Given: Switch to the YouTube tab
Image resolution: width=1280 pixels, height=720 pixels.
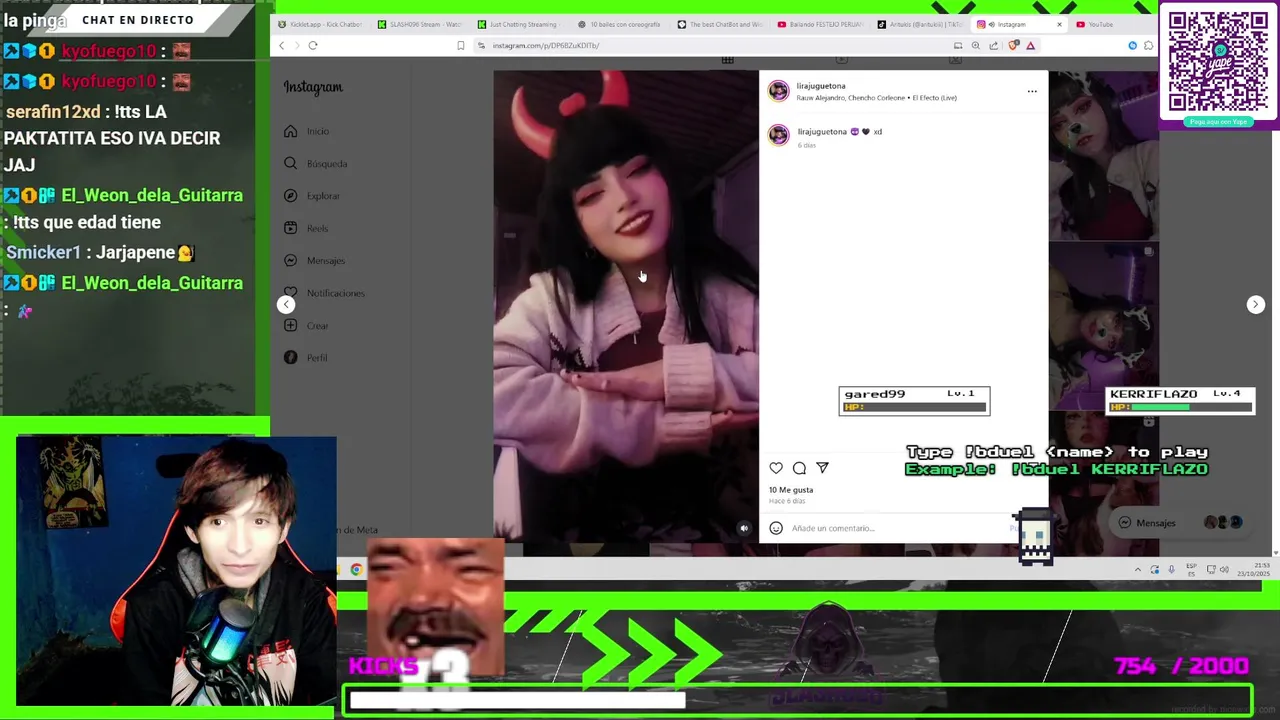Looking at the screenshot, I should [1095, 24].
